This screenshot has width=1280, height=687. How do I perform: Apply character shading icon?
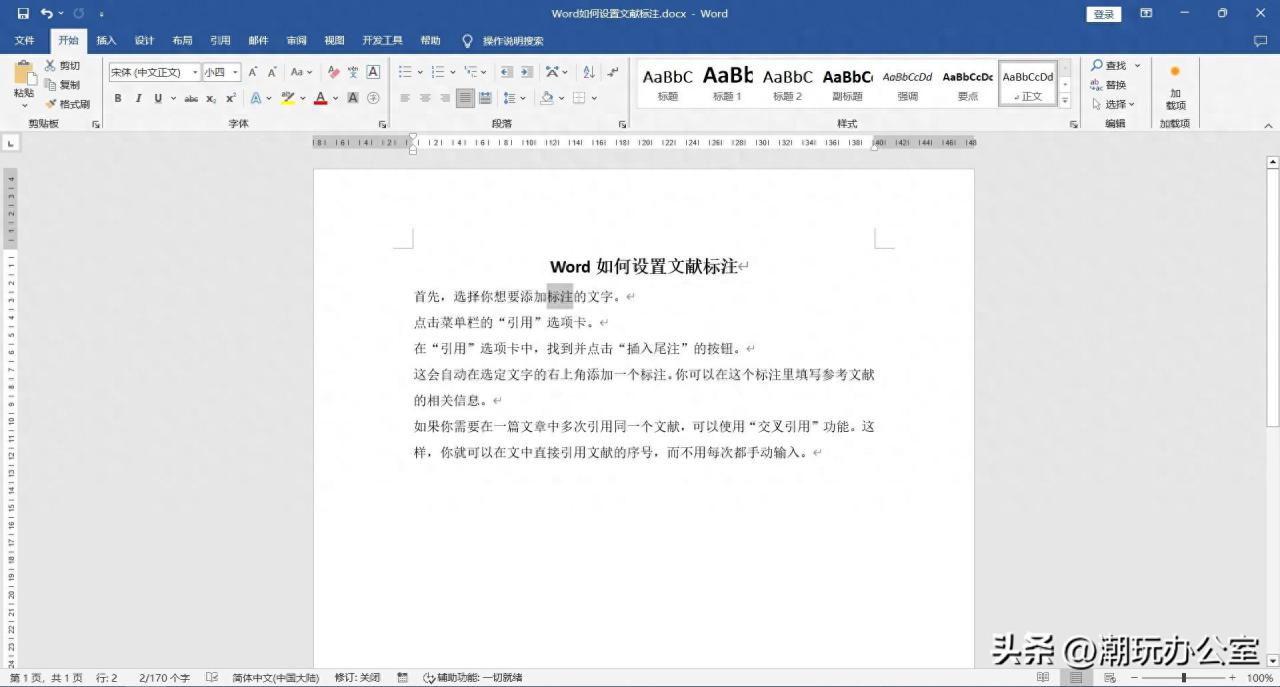[x=353, y=98]
